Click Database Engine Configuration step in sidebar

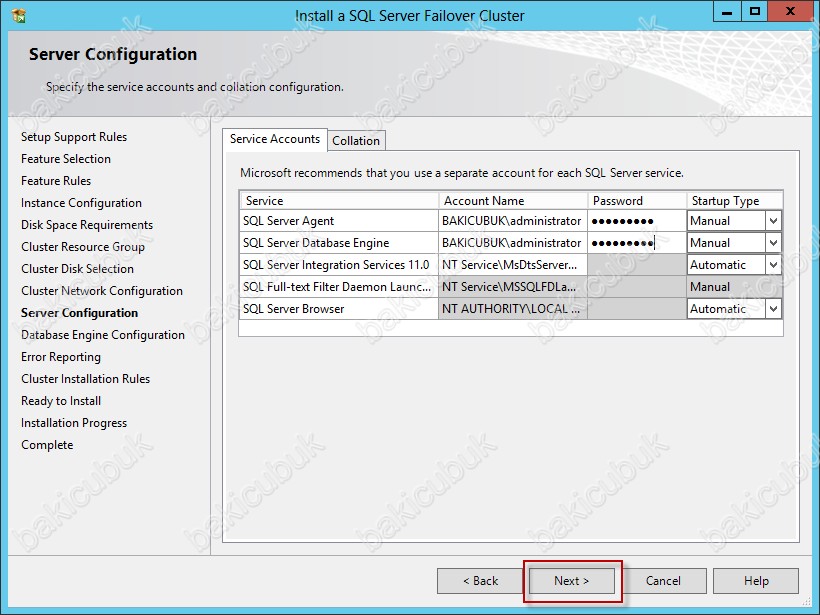click(x=103, y=335)
